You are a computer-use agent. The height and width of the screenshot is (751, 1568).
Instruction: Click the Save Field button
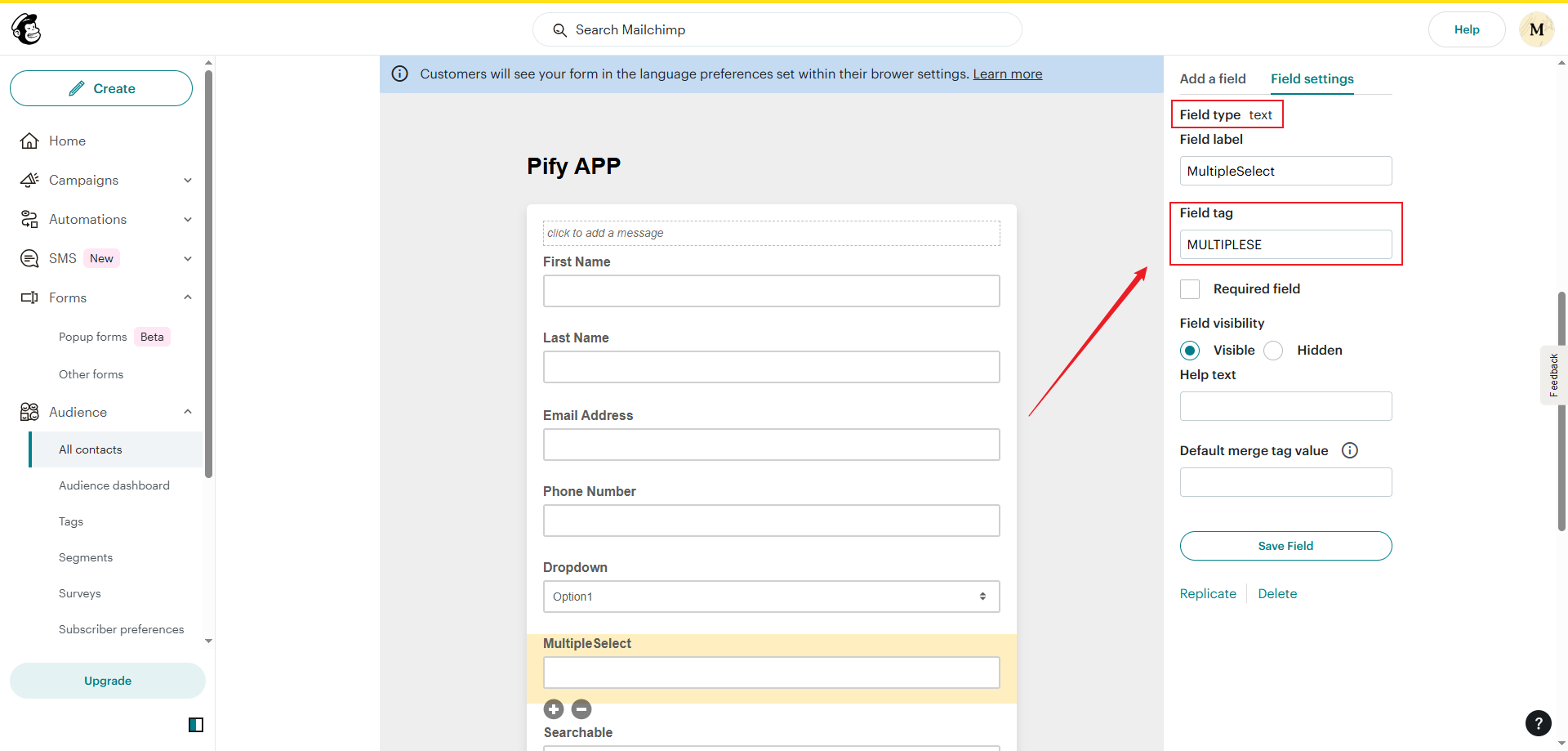(1286, 546)
